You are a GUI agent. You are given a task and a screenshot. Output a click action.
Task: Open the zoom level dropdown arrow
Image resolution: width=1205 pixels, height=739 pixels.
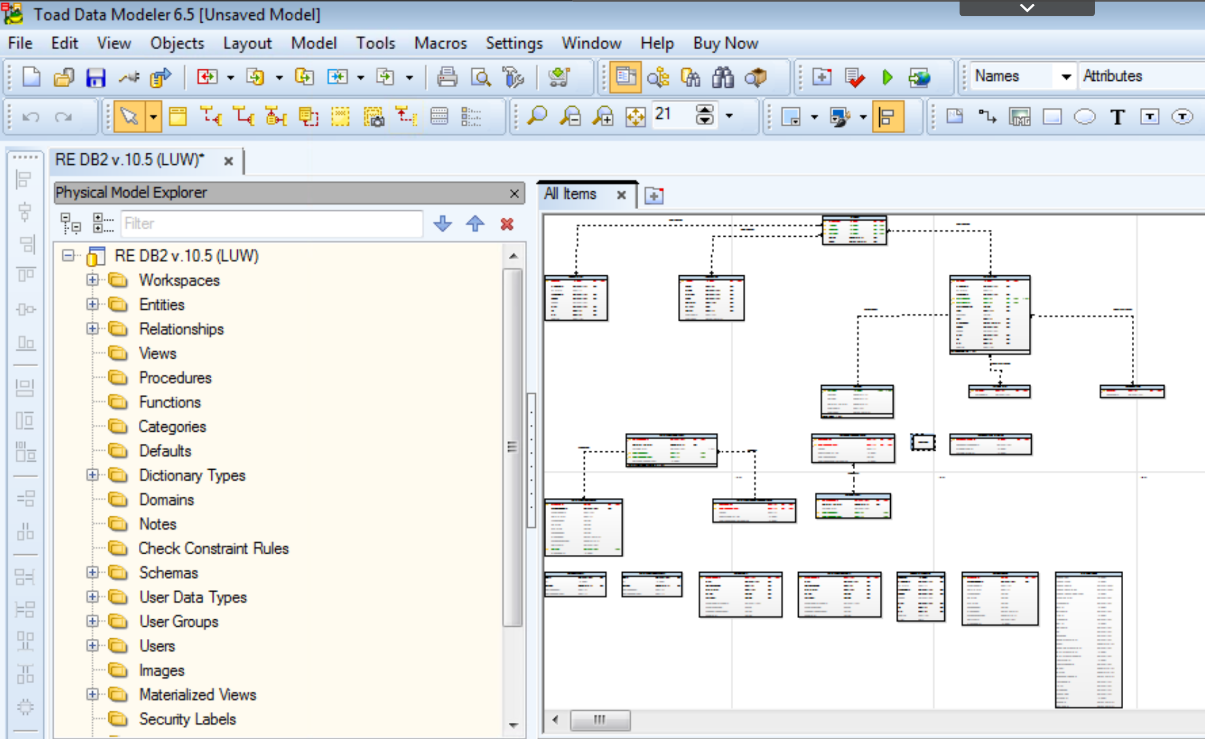(x=729, y=117)
